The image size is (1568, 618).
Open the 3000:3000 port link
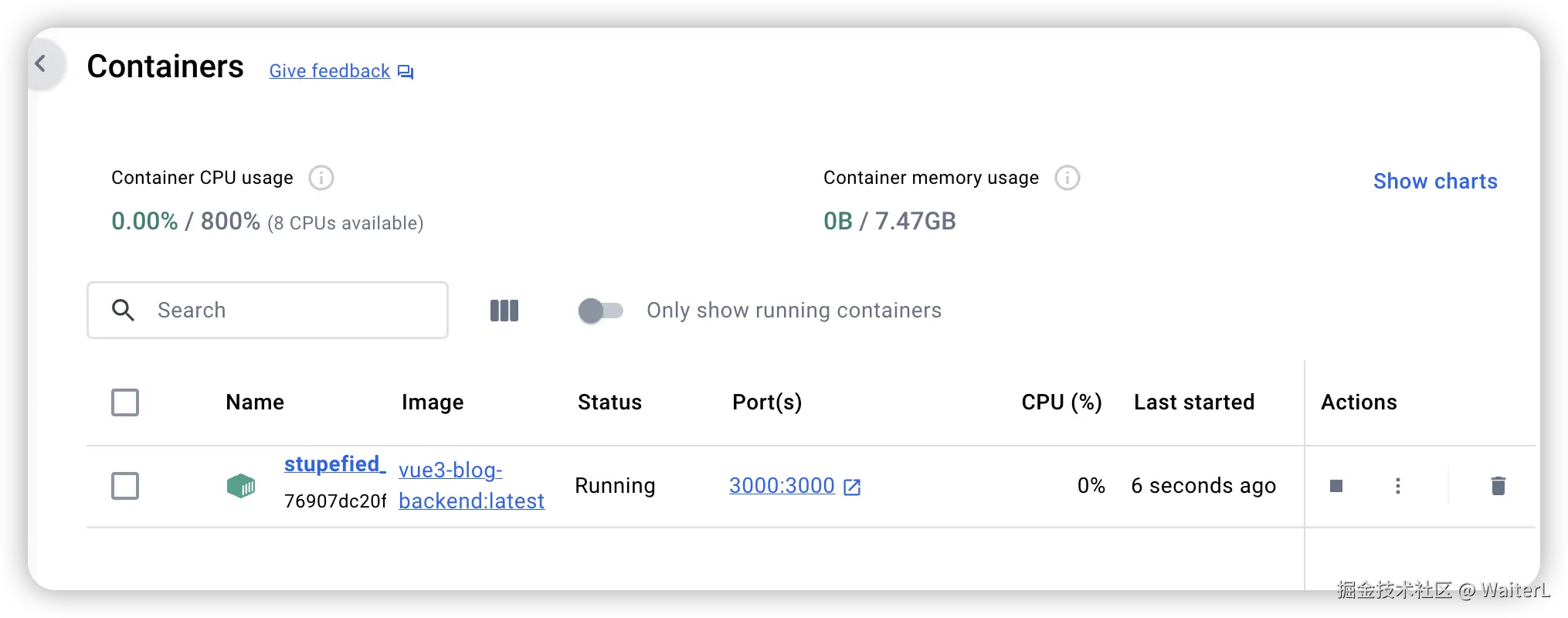(x=782, y=486)
